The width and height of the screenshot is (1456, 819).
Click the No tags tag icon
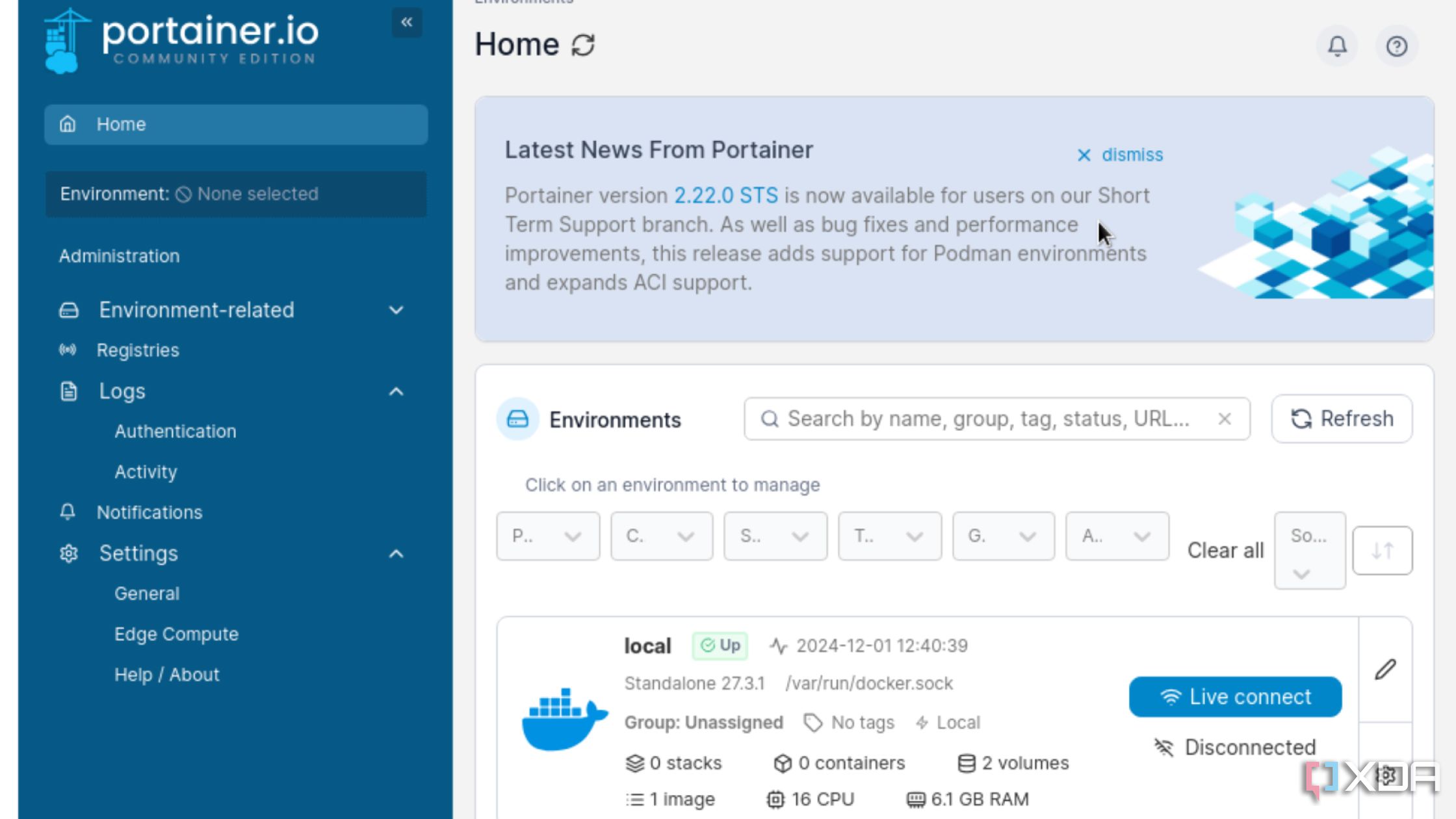pyautogui.click(x=812, y=723)
